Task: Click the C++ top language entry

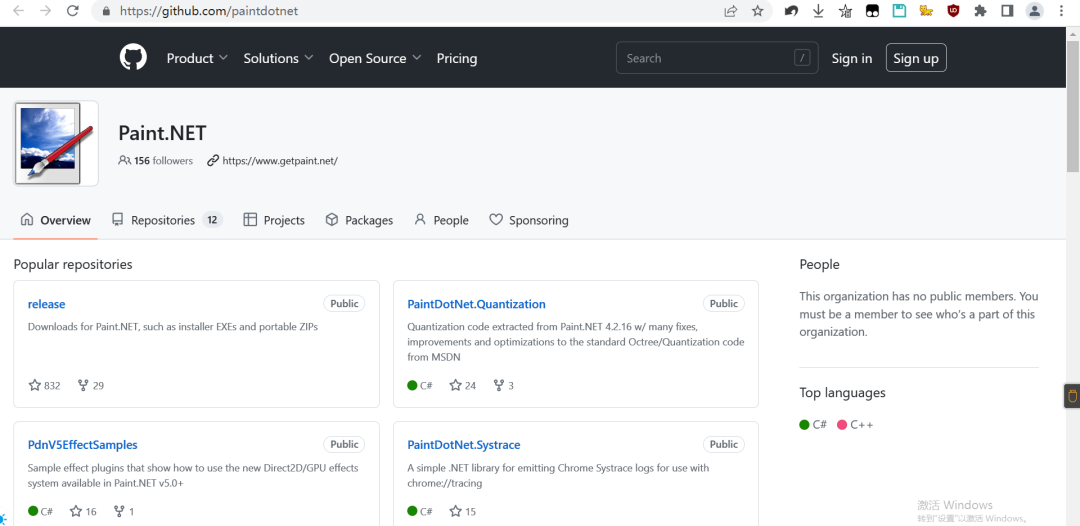Action: (855, 425)
